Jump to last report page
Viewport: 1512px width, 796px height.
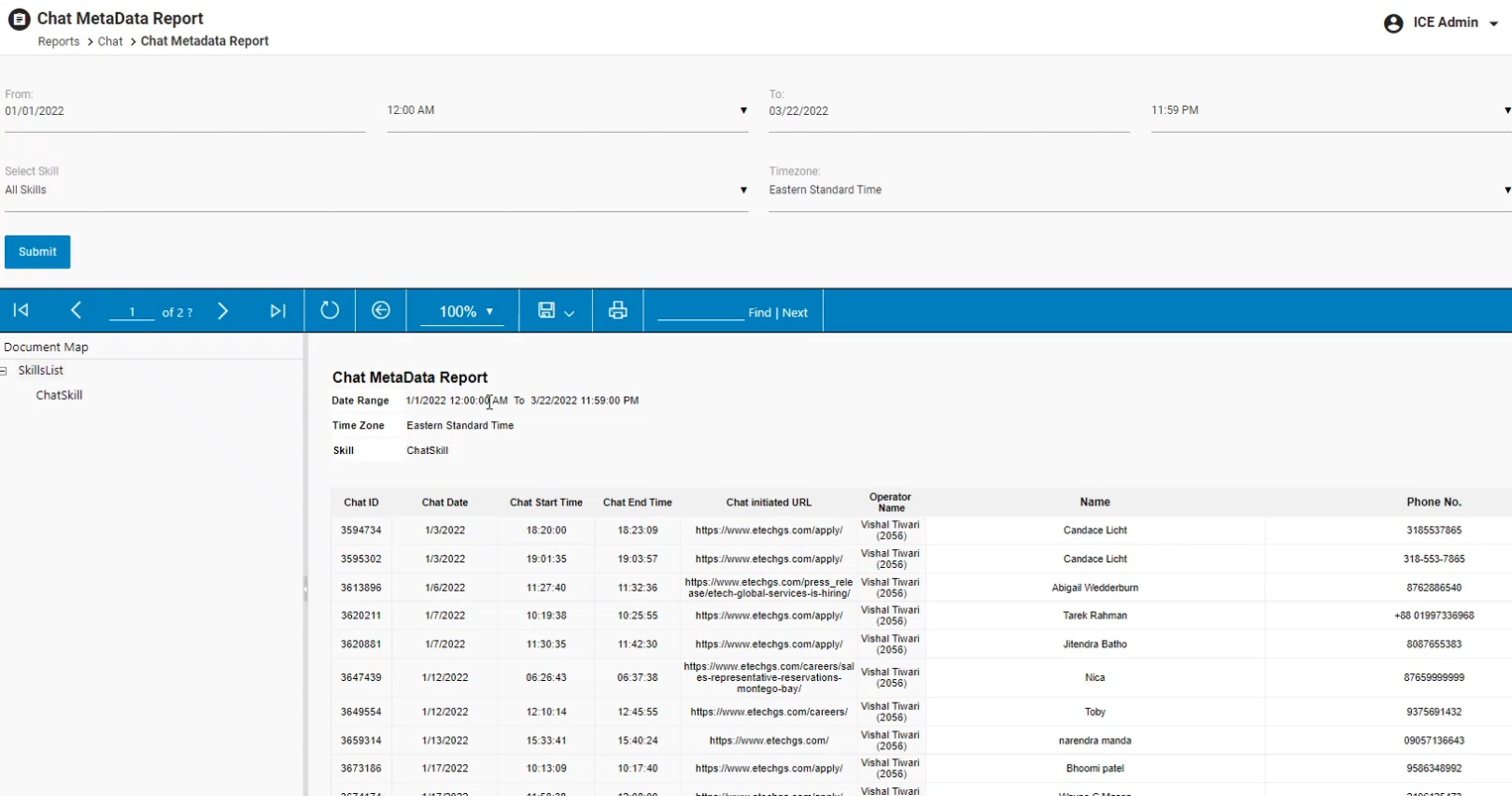[x=278, y=311]
